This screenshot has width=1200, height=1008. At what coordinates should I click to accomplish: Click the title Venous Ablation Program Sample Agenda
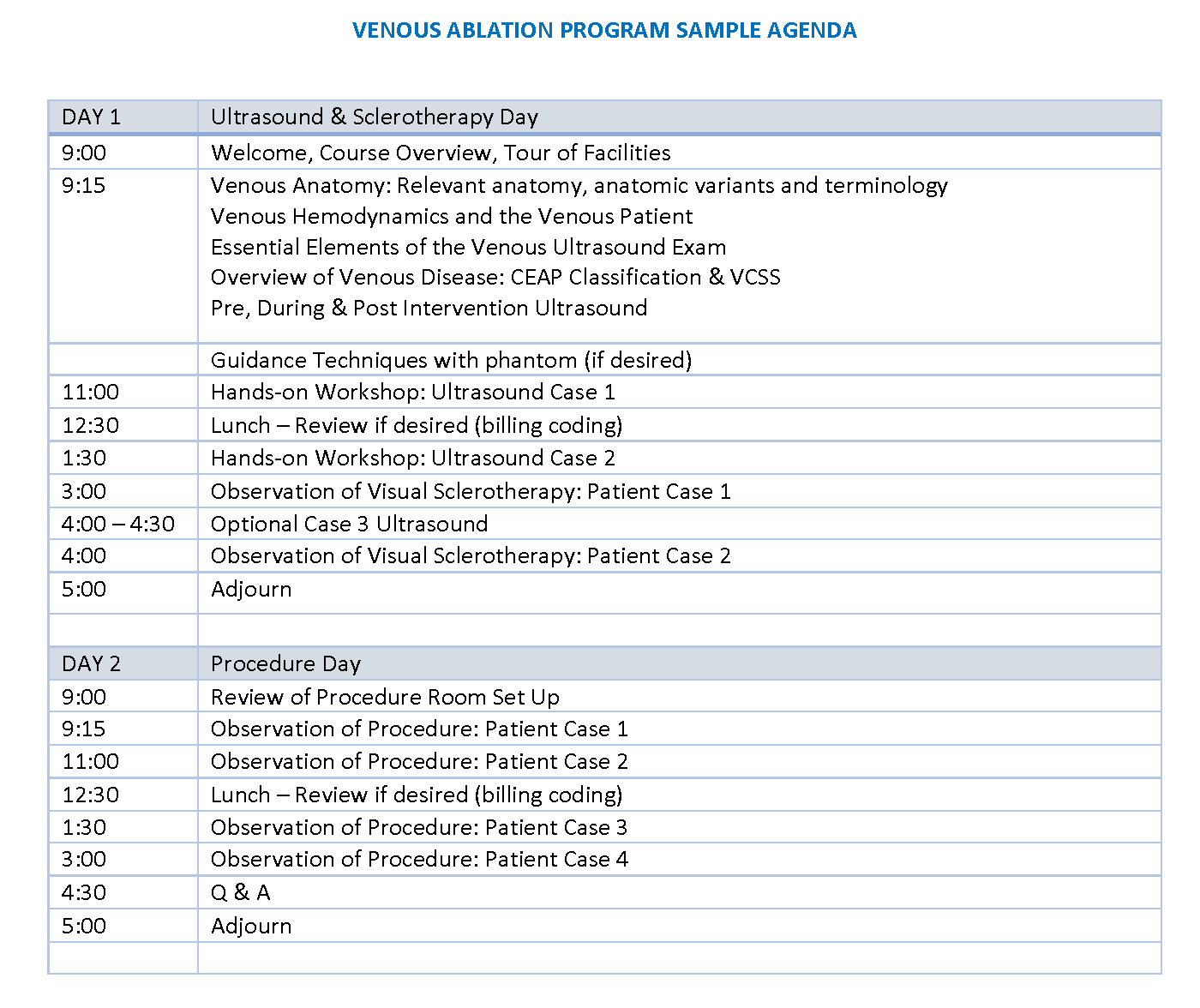tap(604, 30)
